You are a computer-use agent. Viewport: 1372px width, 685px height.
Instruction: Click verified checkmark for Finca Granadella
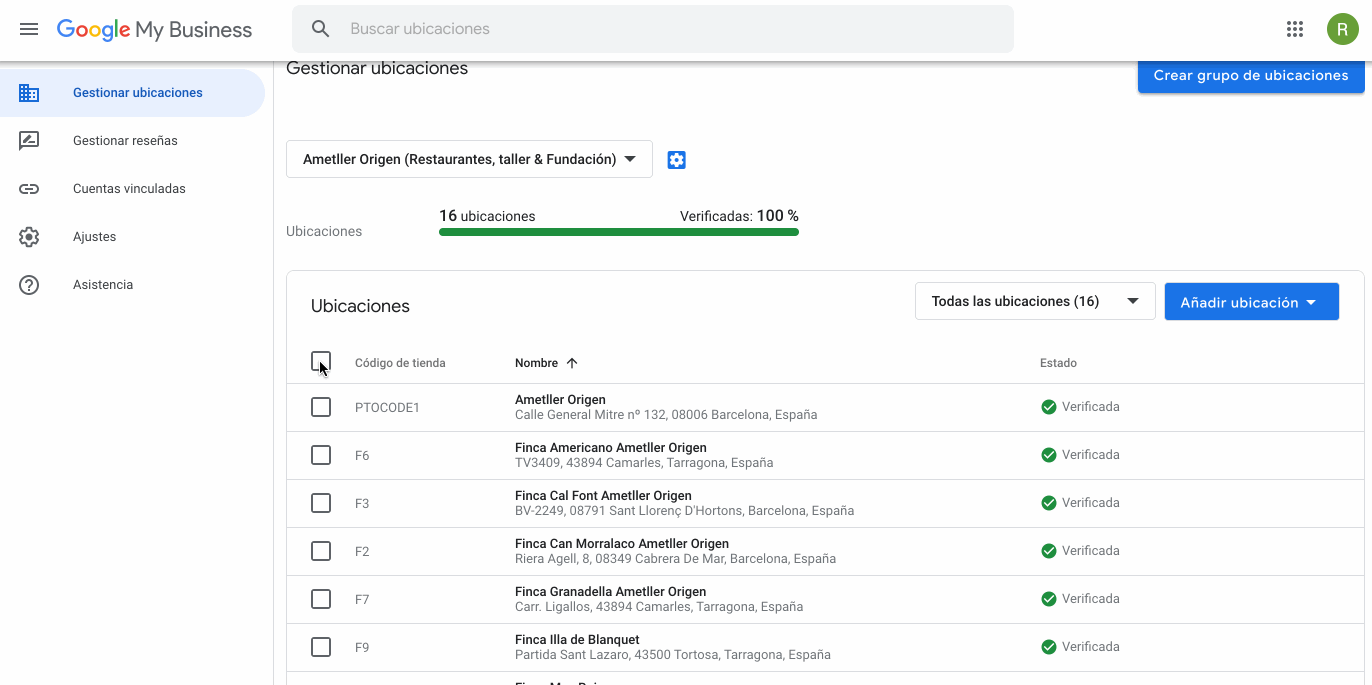(x=1049, y=599)
